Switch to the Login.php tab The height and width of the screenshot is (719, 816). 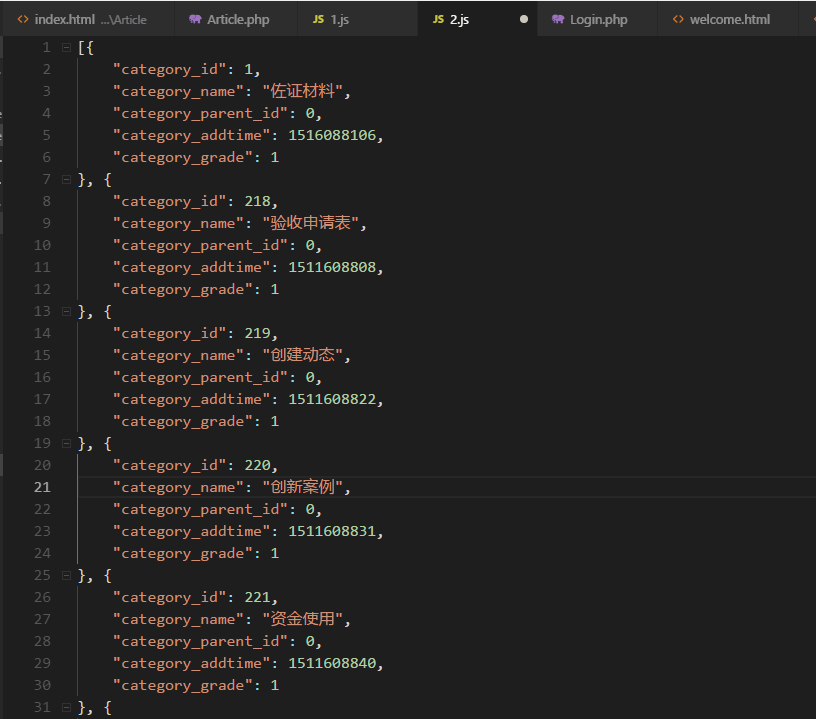click(598, 20)
